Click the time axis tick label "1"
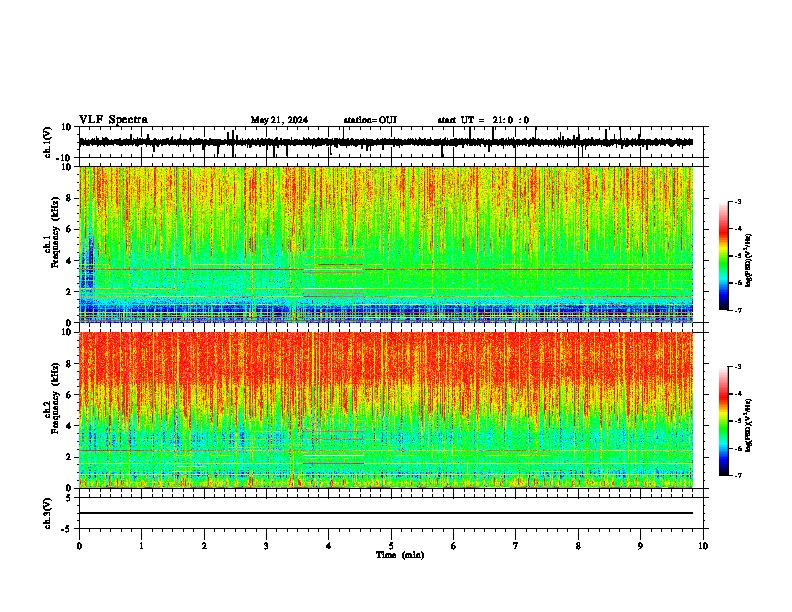The image size is (792, 612). click(x=141, y=546)
